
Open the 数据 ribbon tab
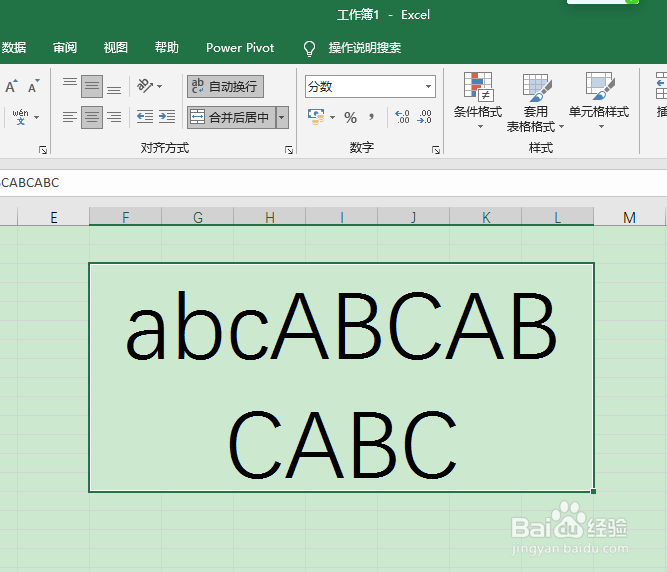(14, 47)
